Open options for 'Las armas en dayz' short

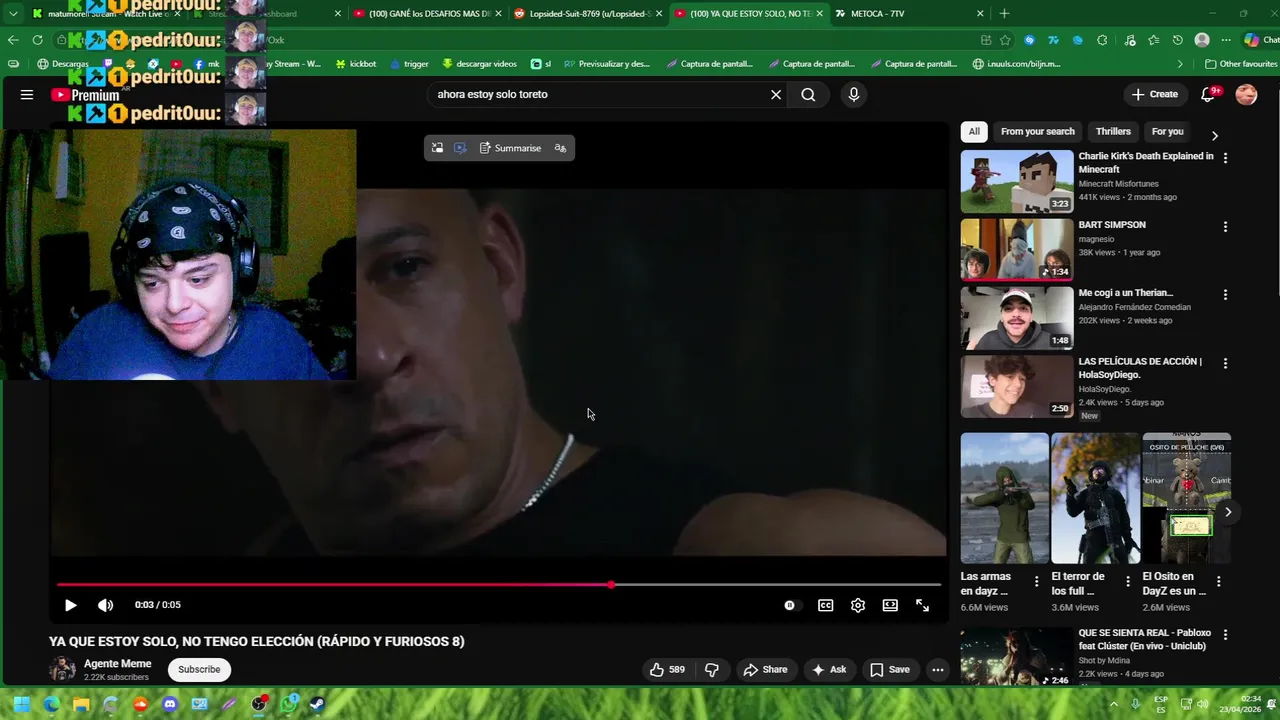pyautogui.click(x=1036, y=581)
